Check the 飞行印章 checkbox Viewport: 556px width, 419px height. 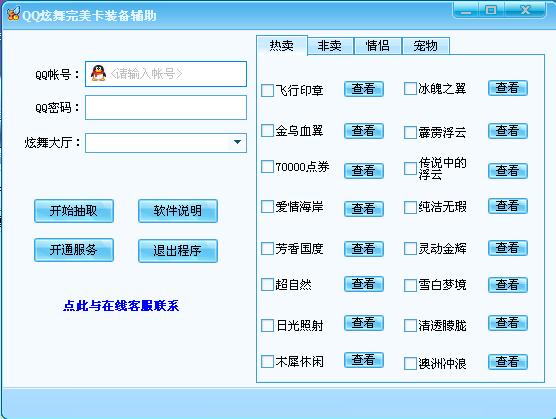(x=267, y=90)
